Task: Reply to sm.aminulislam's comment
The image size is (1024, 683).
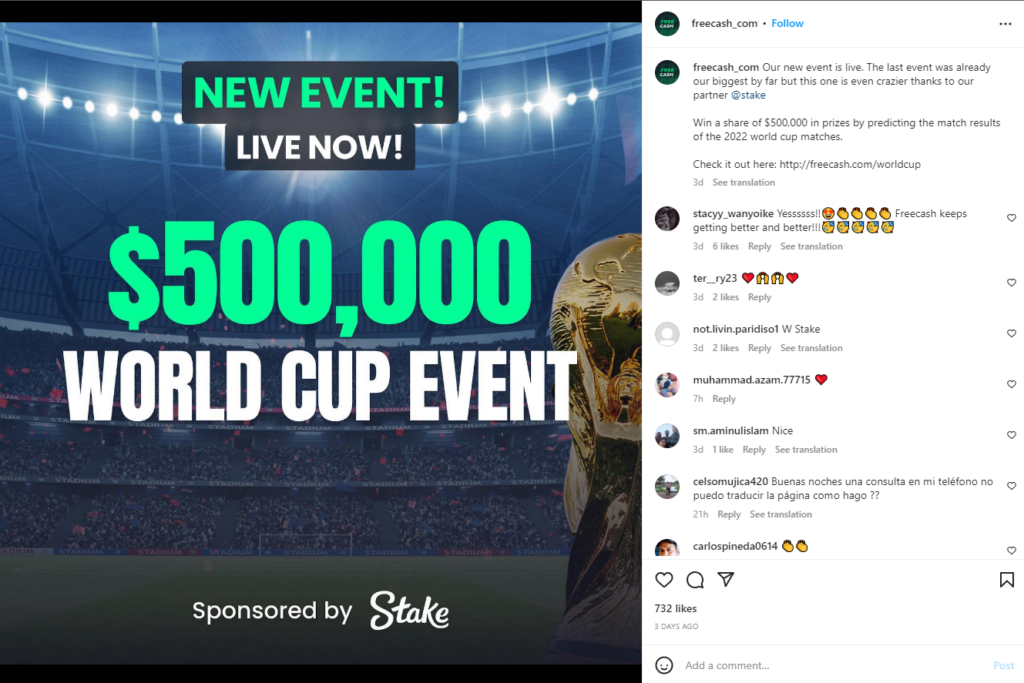Action: click(x=754, y=450)
